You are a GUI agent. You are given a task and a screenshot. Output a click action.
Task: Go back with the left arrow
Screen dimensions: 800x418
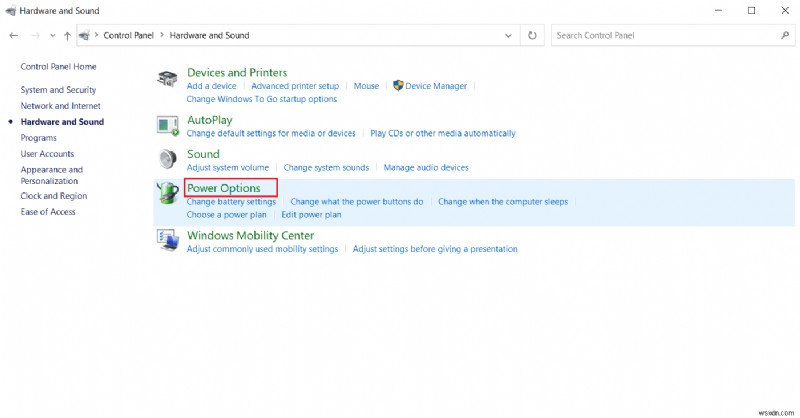(x=14, y=35)
